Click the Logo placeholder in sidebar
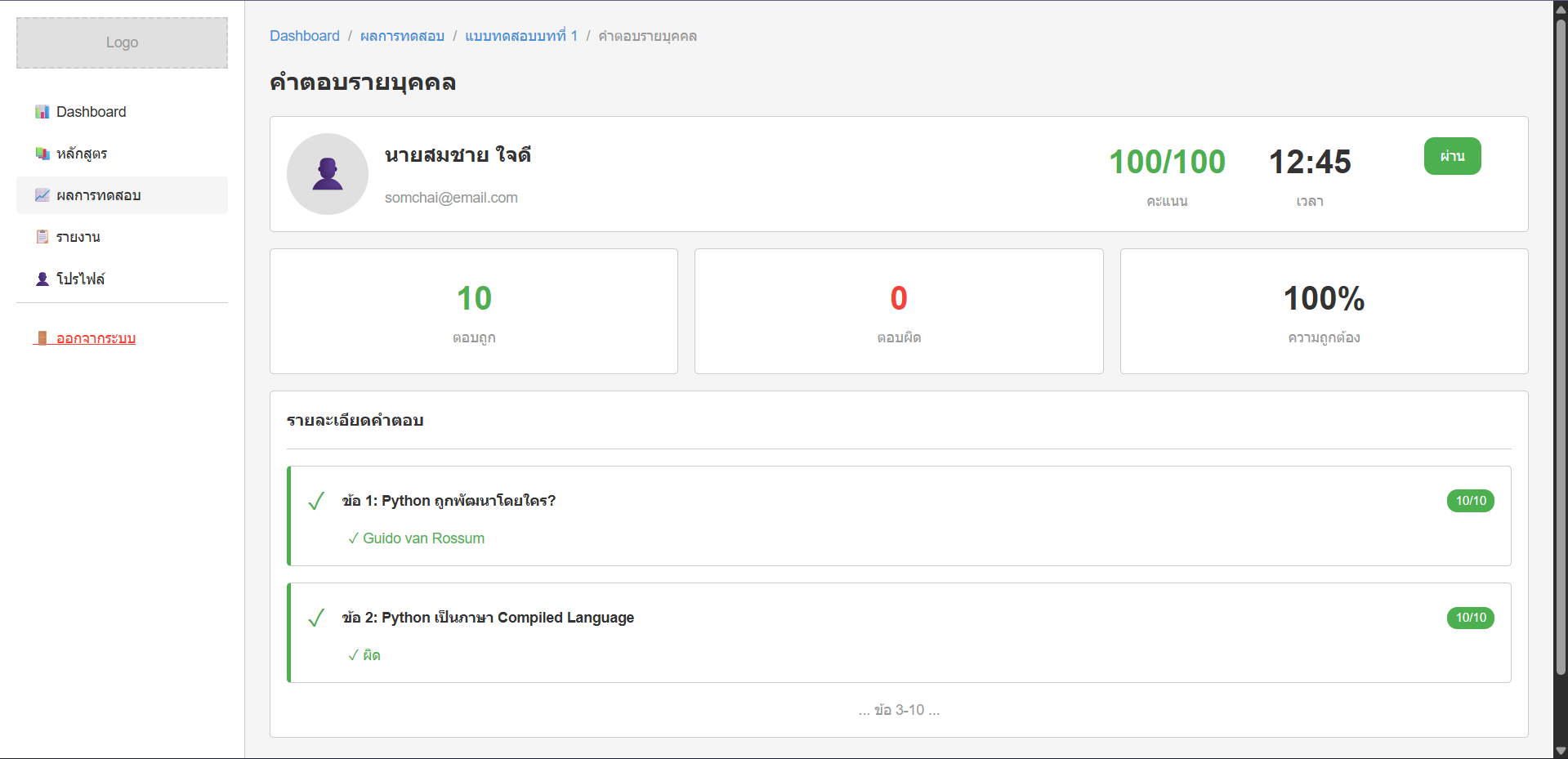Viewport: 1568px width, 759px height. 122,42
